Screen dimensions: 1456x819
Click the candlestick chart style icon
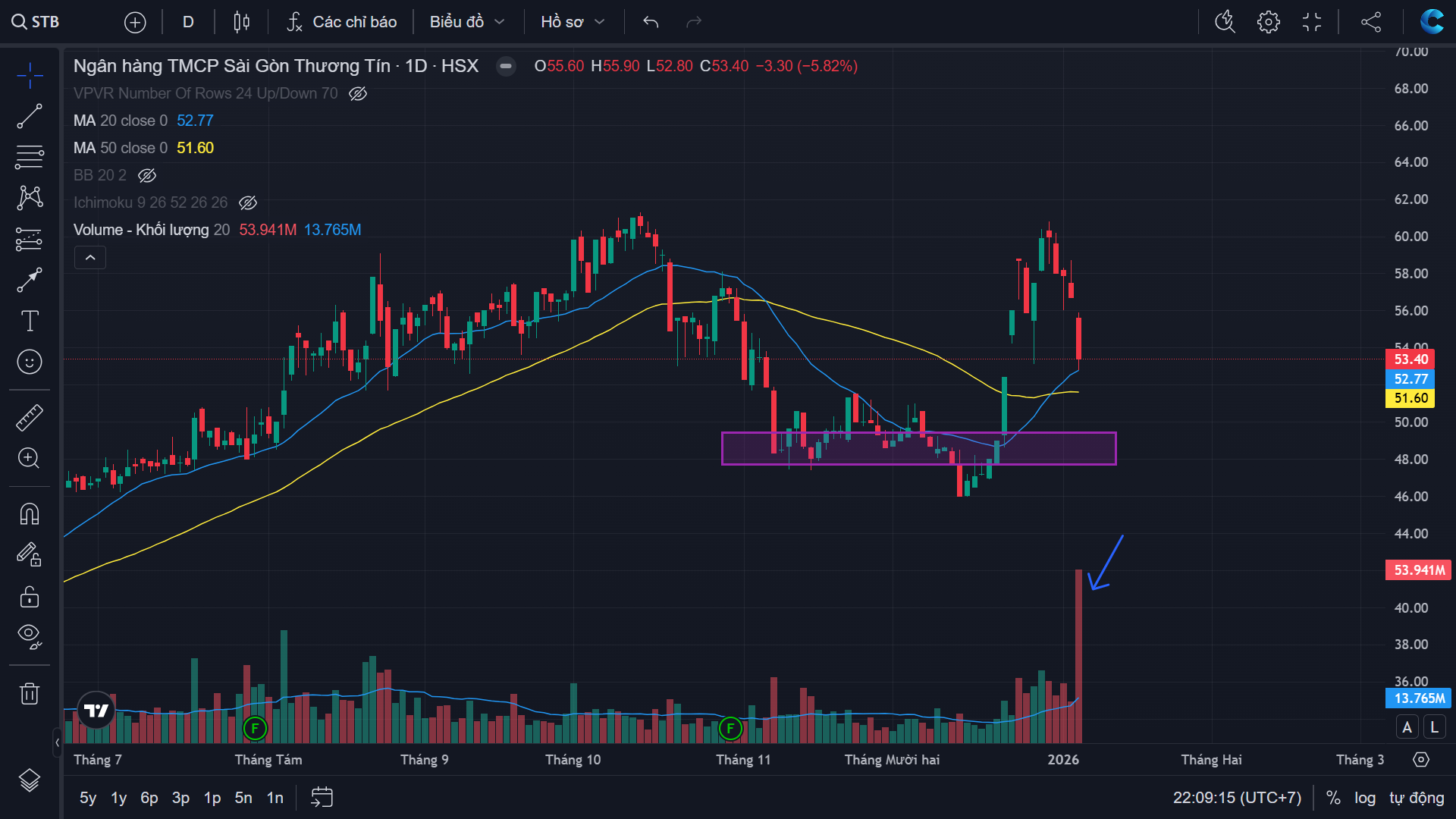241,22
